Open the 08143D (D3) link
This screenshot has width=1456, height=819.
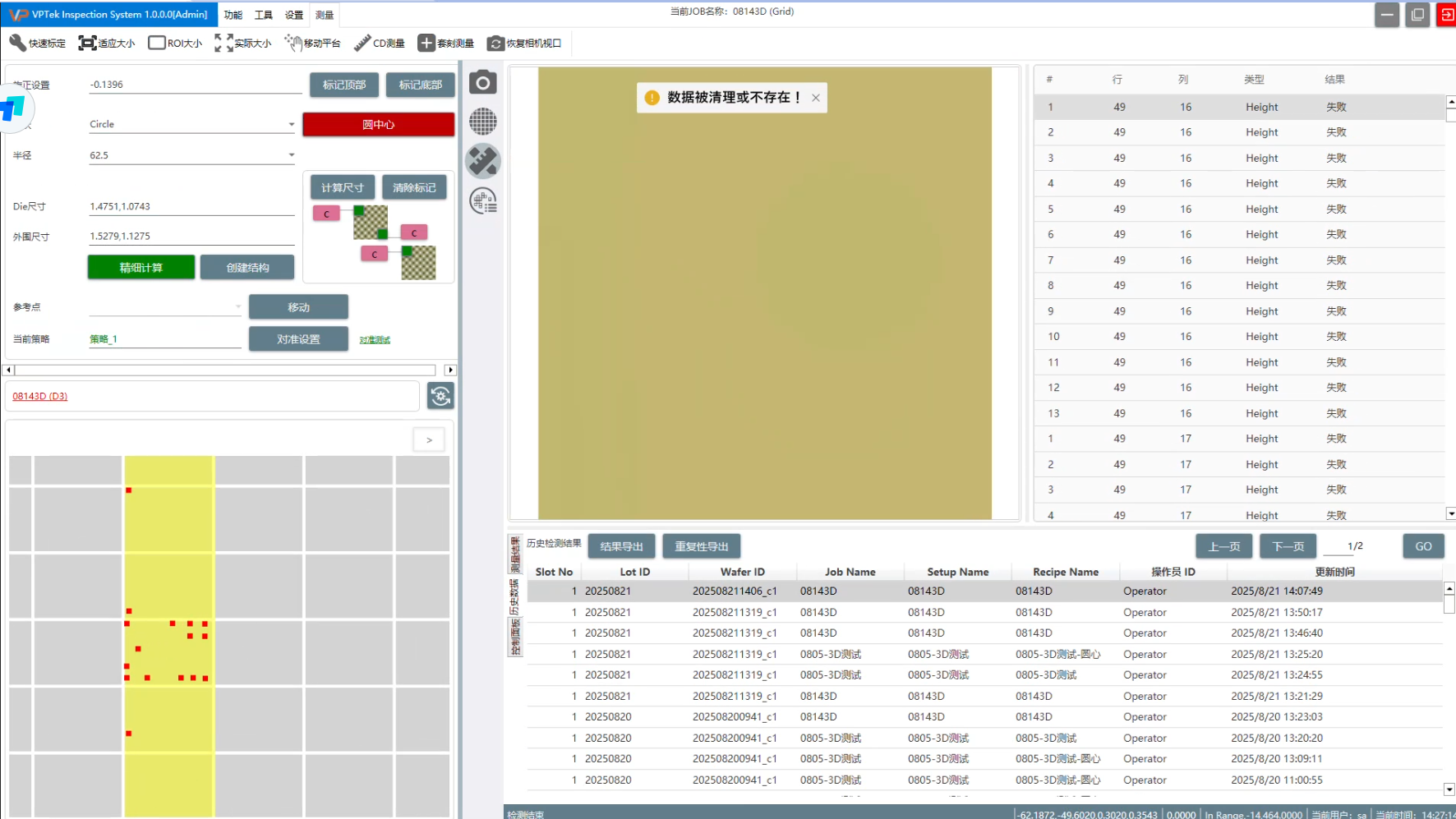point(40,396)
